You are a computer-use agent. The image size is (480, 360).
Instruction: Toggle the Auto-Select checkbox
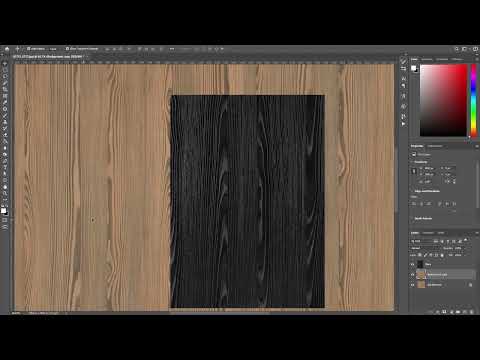click(28, 49)
